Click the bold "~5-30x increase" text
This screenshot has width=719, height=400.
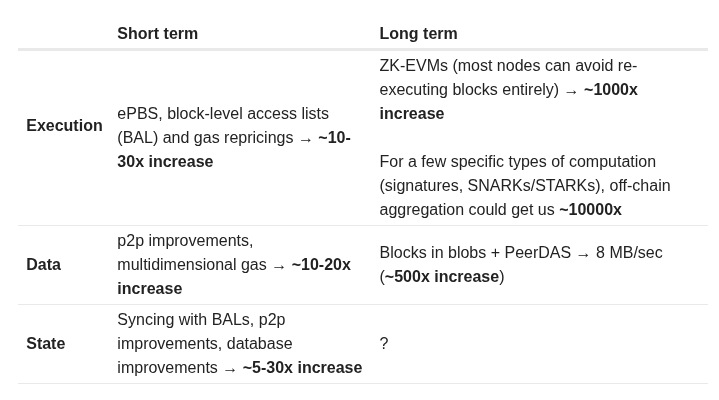pos(302,367)
